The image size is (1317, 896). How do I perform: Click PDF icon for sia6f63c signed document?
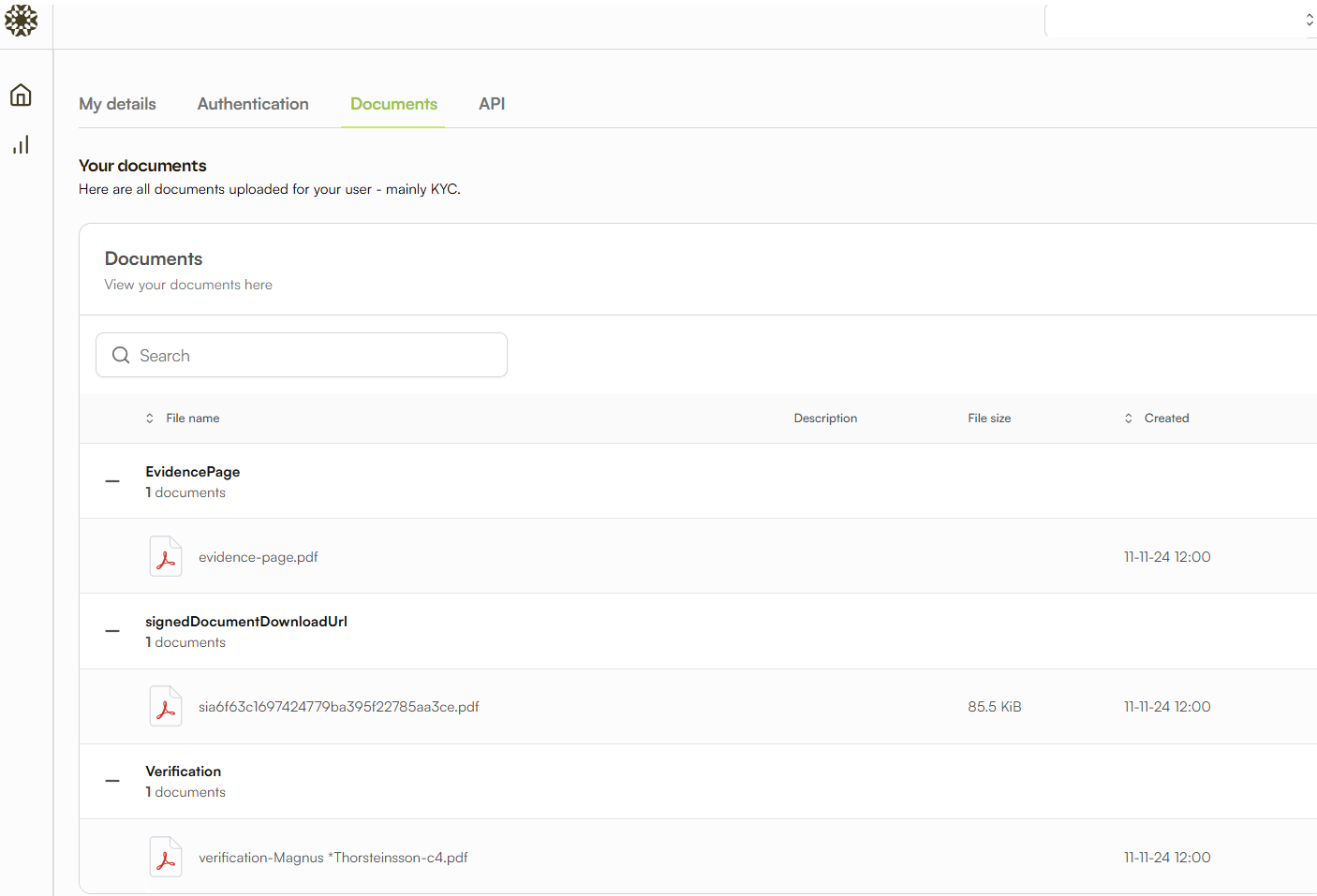(166, 707)
